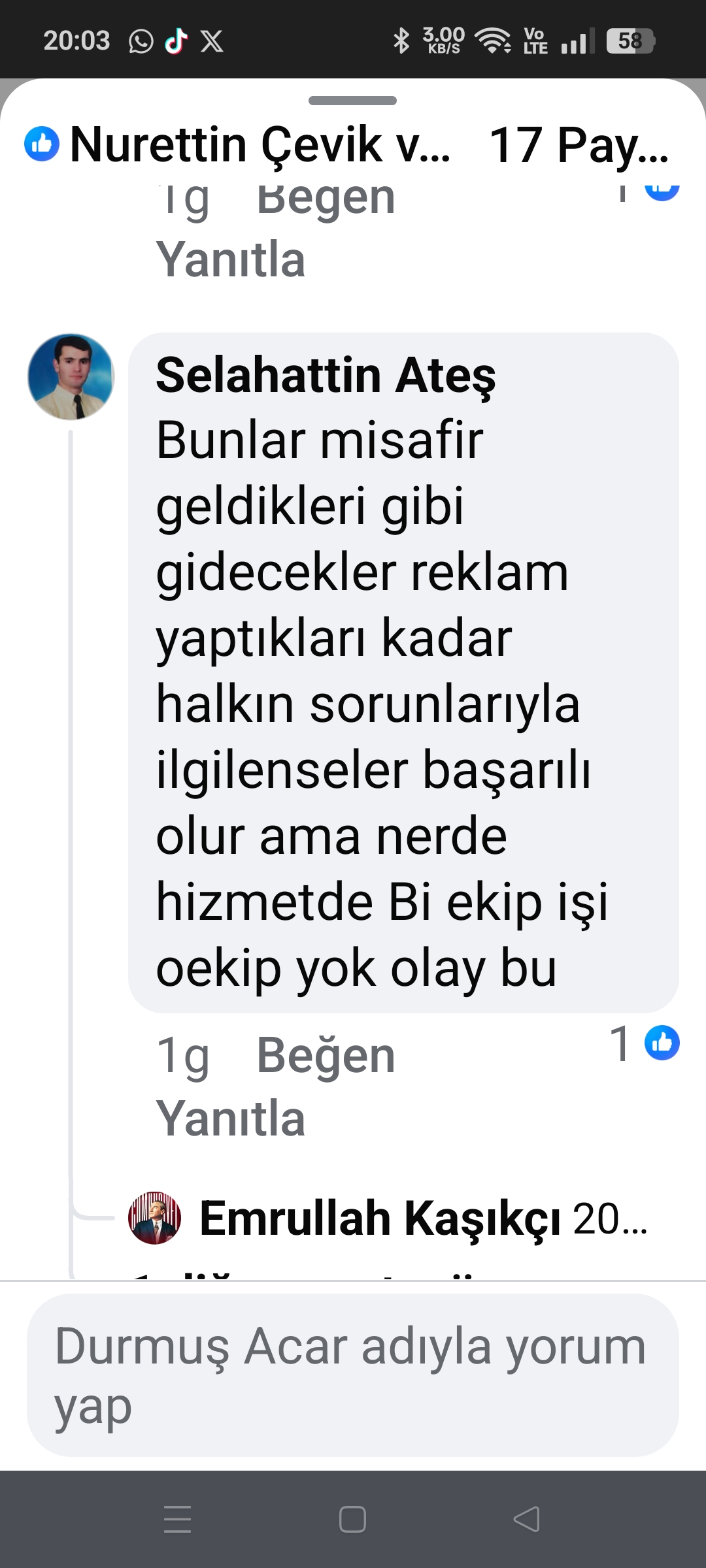706x1568 pixels.
Task: Tap the X notification icon in status bar
Action: tap(212, 41)
